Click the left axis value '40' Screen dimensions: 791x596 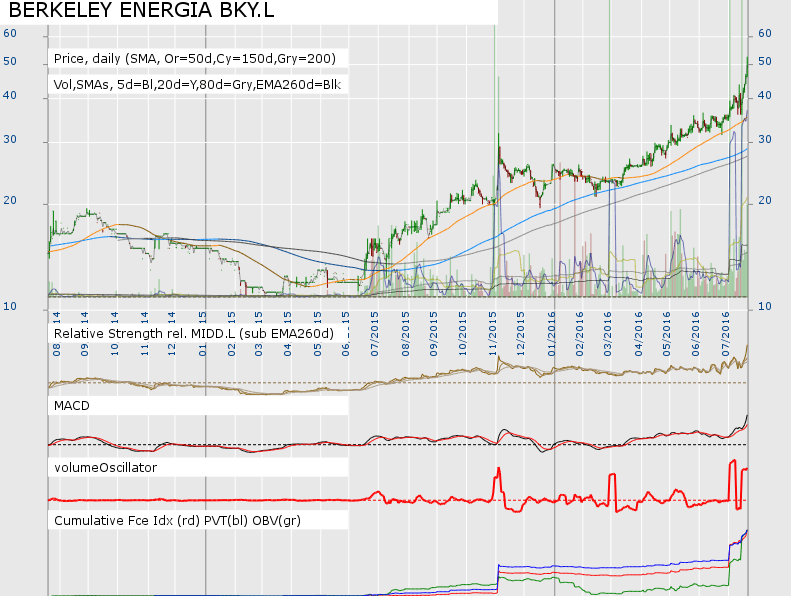point(10,95)
